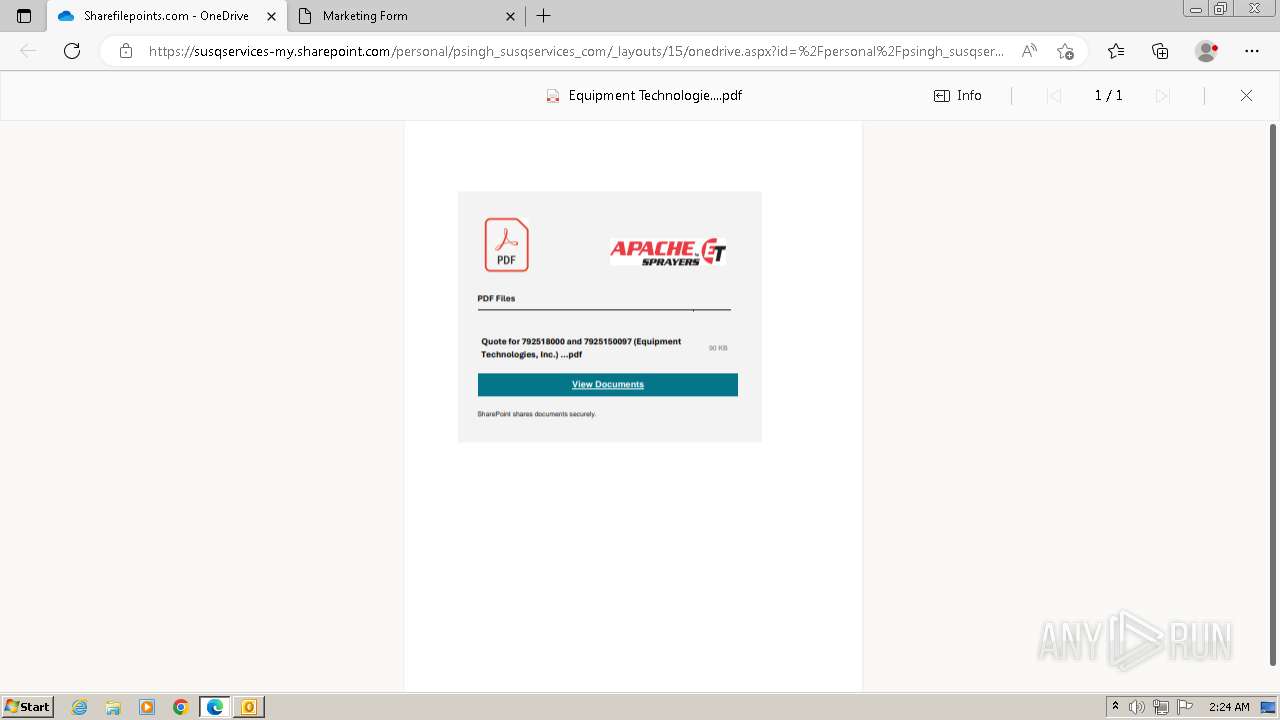Open a new browser tab
This screenshot has height=720, width=1280.
pyautogui.click(x=543, y=16)
